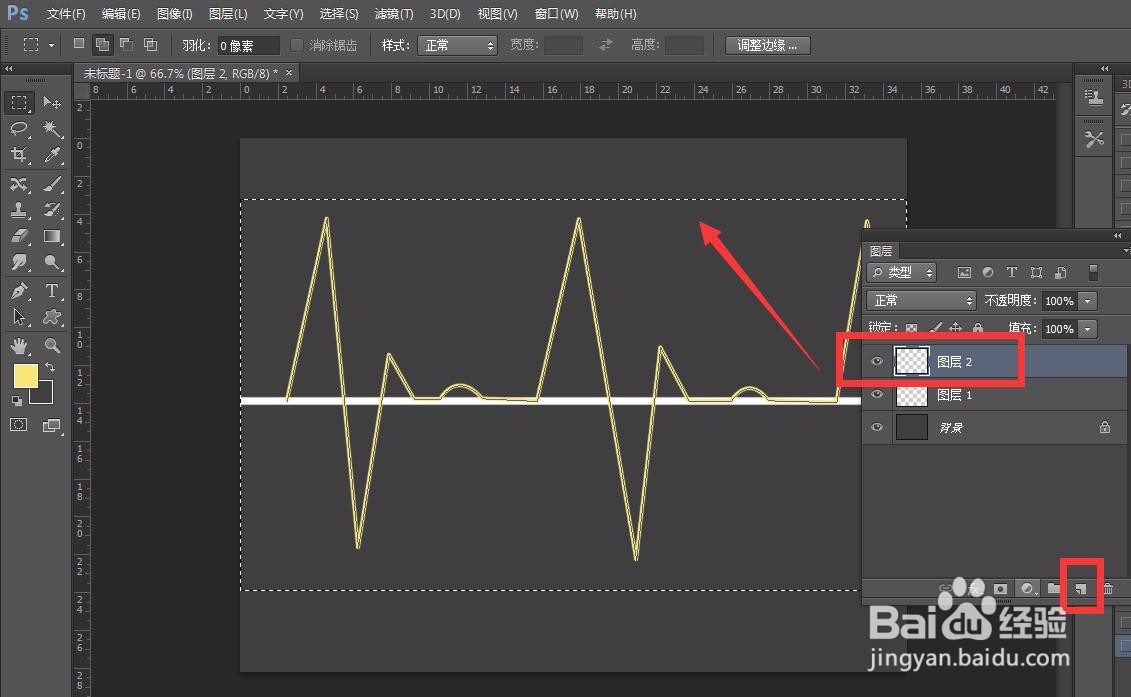Open the 图像(I) menu
The image size is (1131, 697).
pyautogui.click(x=174, y=14)
